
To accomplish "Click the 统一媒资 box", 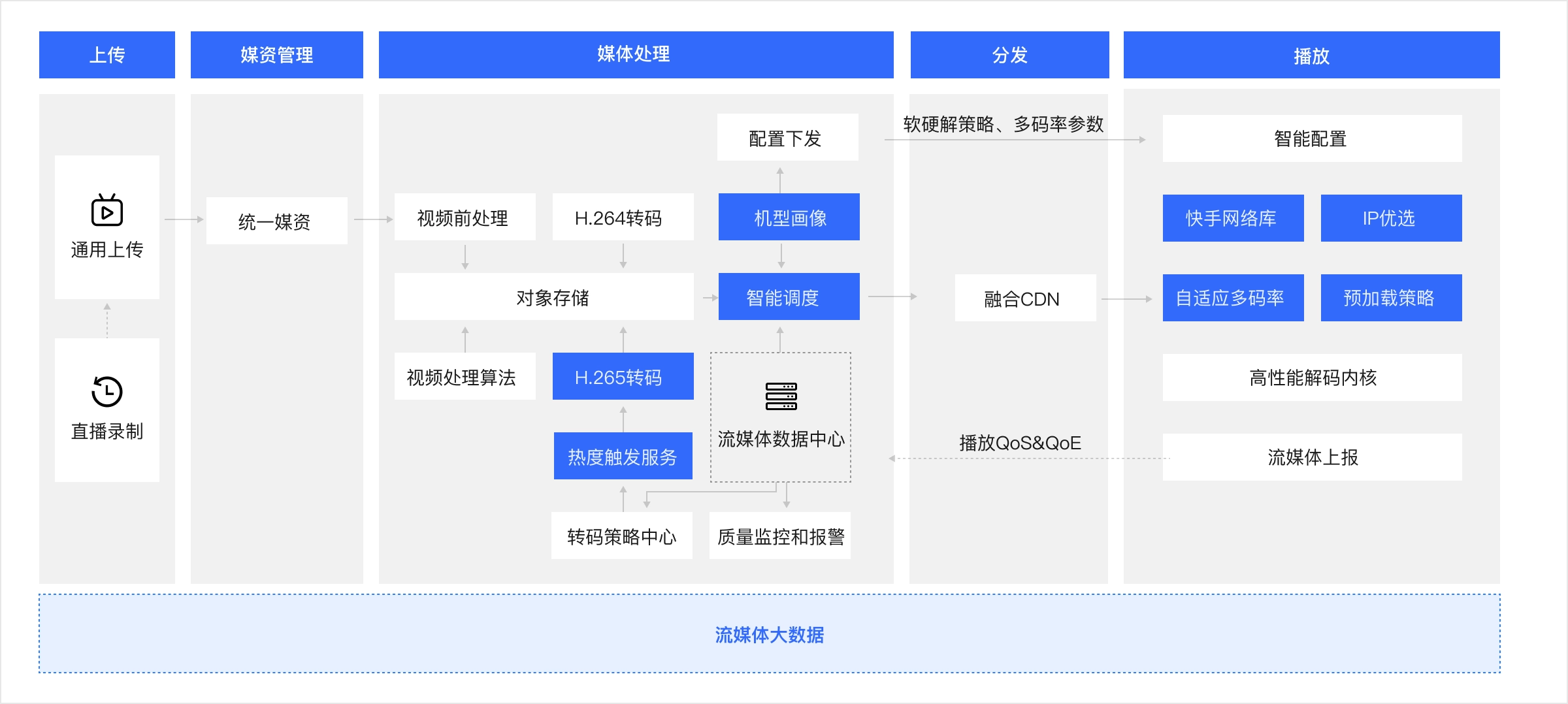I will tap(276, 221).
